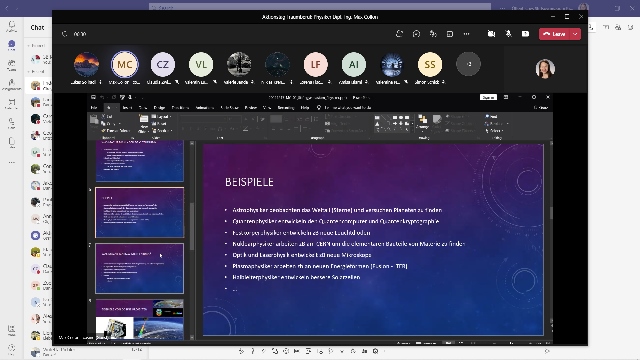The width and height of the screenshot is (640, 360).
Task: Open the Animations tab in shared PowerPoint
Action: 204,108
